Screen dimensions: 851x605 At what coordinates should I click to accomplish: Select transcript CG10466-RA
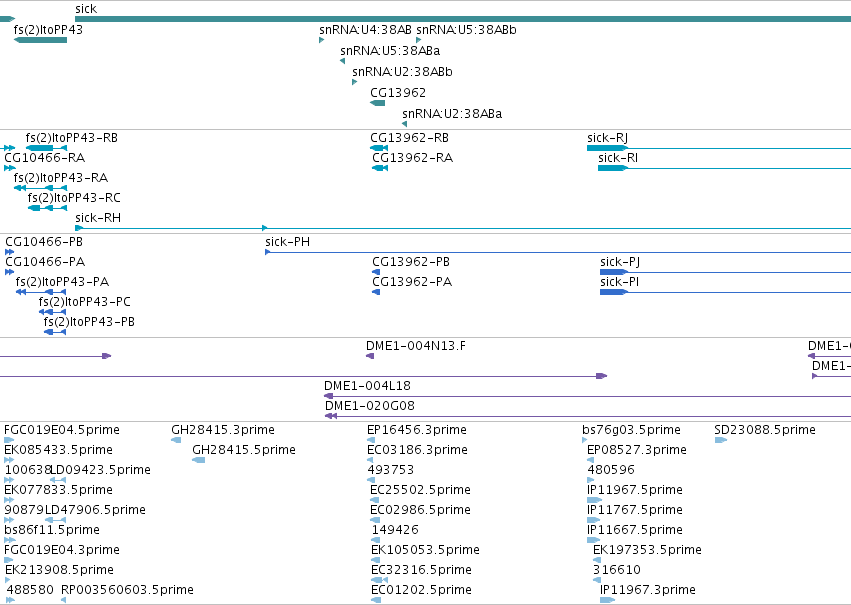(45, 158)
